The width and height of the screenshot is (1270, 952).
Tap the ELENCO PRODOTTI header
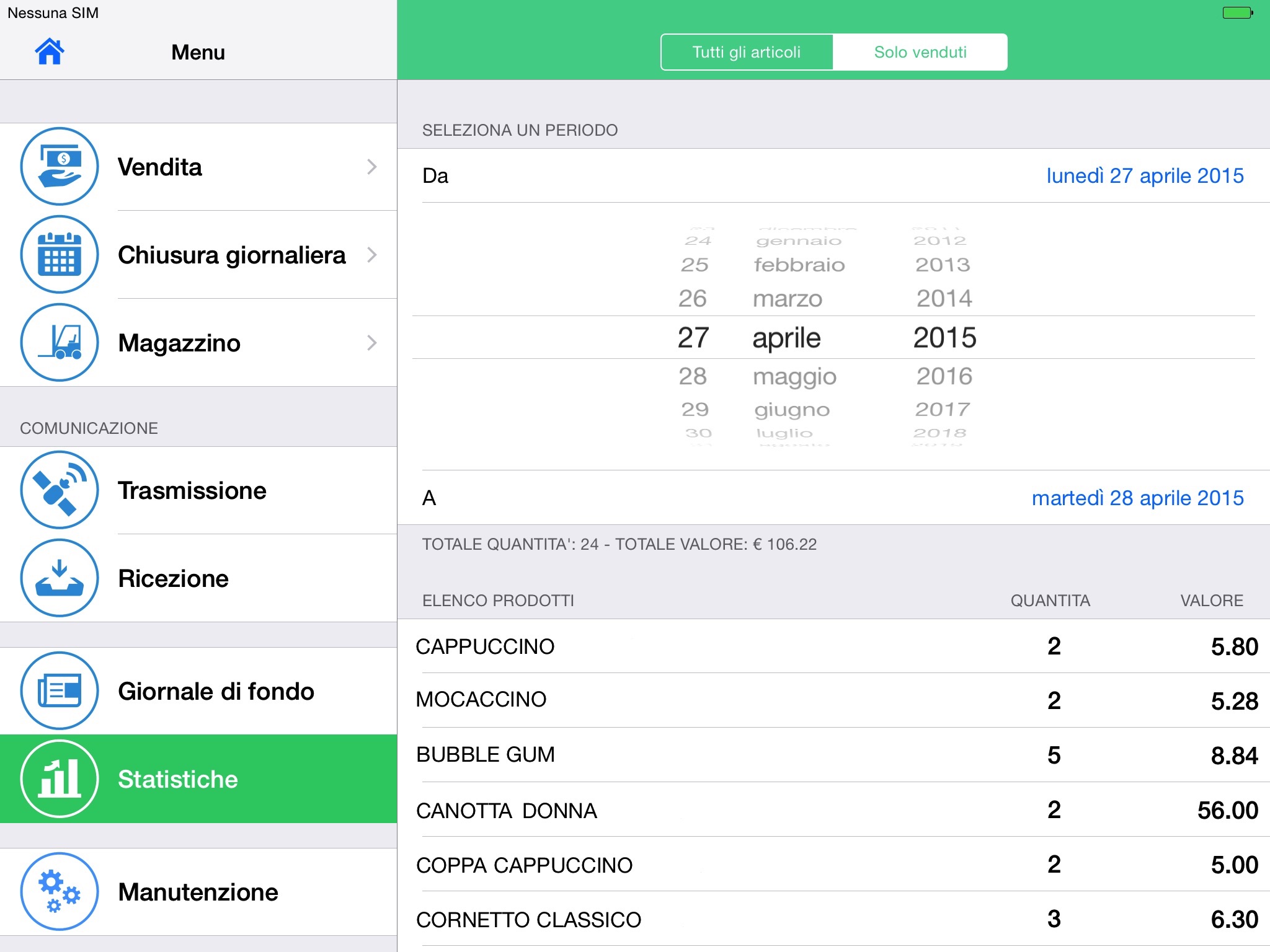click(x=498, y=601)
